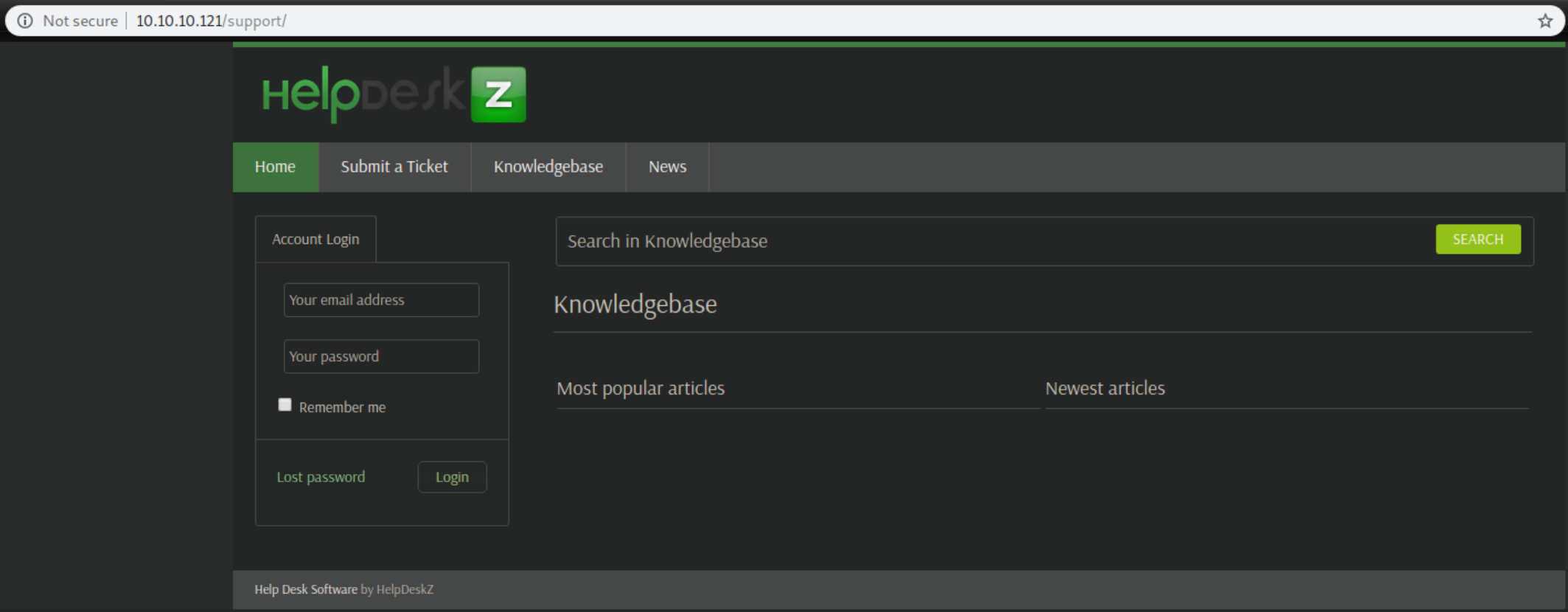Open the Home navigation tab
1568x612 pixels.
coord(275,167)
